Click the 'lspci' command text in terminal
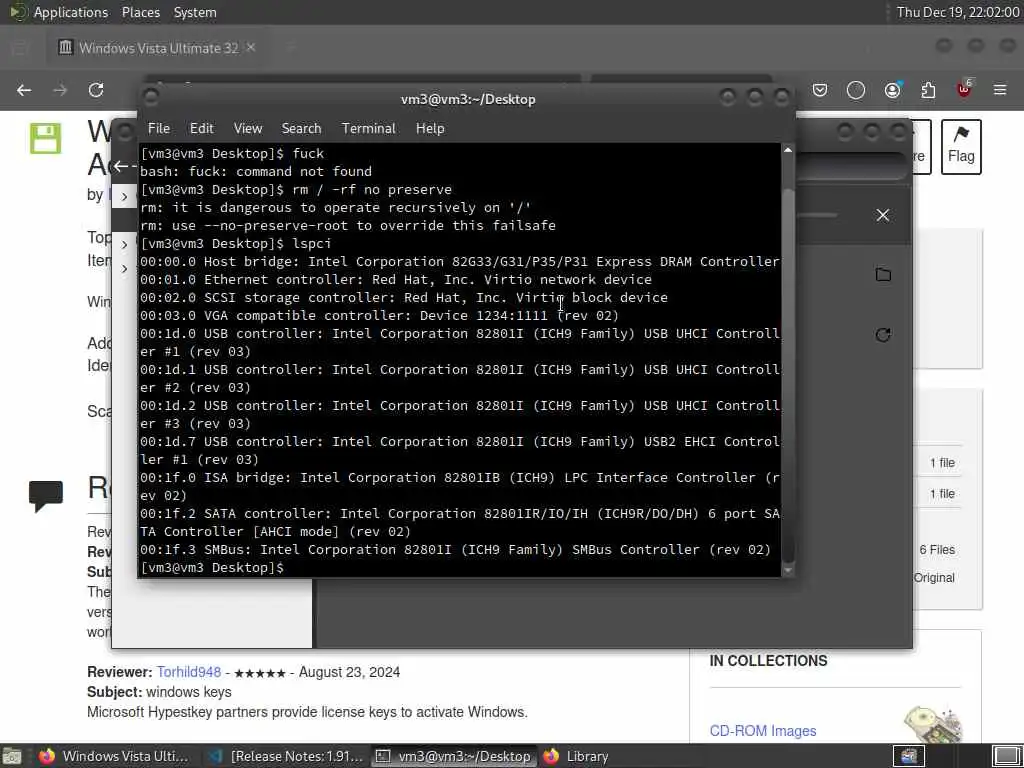Image resolution: width=1024 pixels, height=768 pixels. tap(312, 243)
